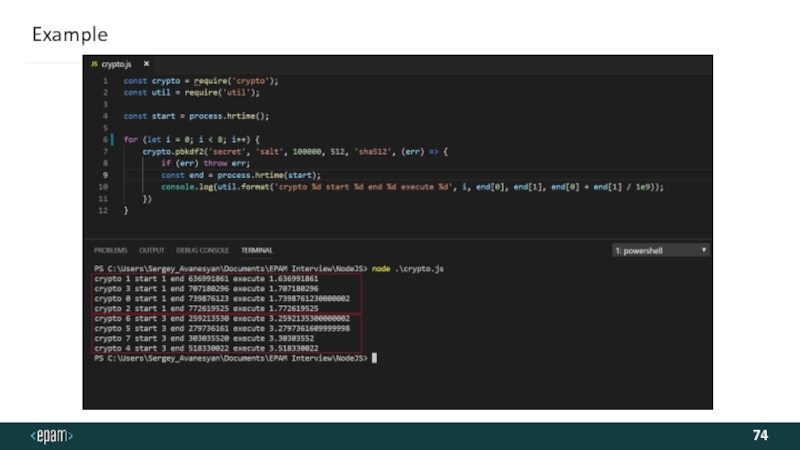Select the crypto.js editor tab
Screen dimensions: 800x450
pyautogui.click(x=116, y=64)
